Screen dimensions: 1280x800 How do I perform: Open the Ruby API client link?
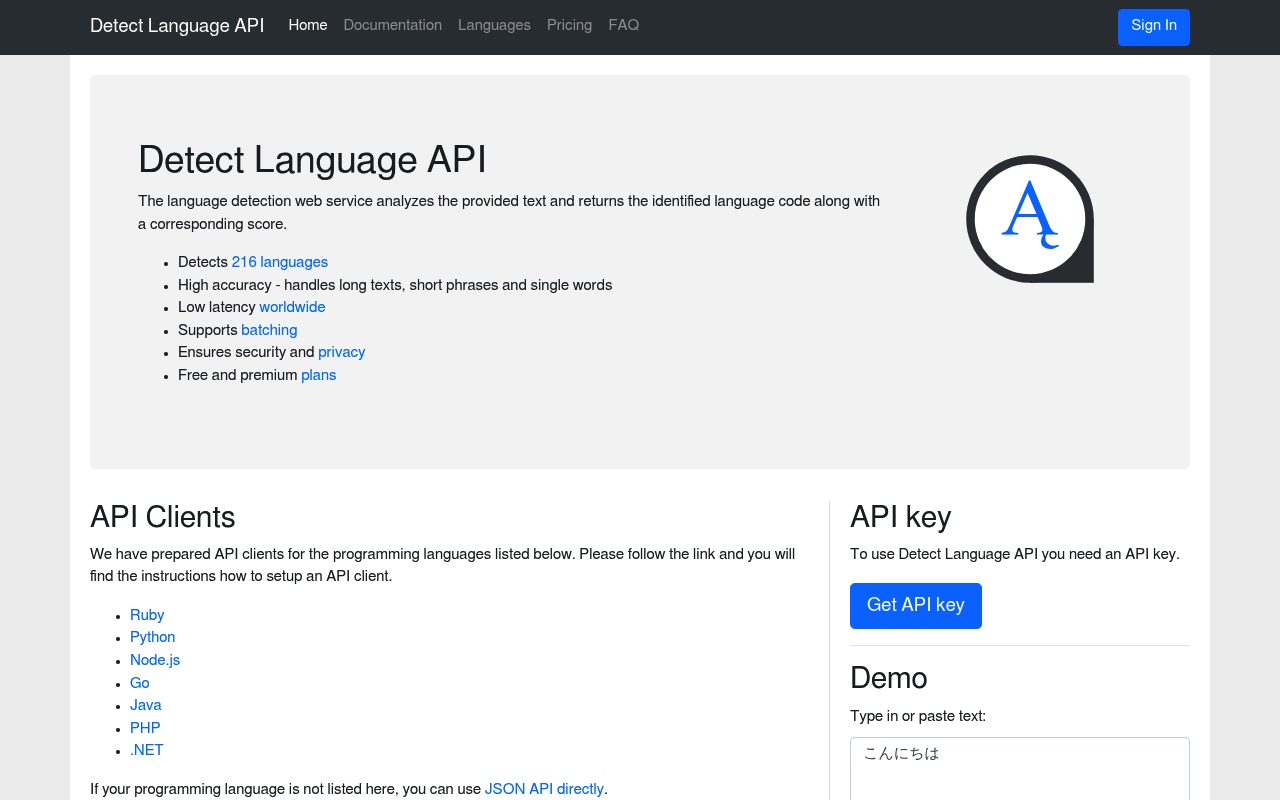coord(147,616)
